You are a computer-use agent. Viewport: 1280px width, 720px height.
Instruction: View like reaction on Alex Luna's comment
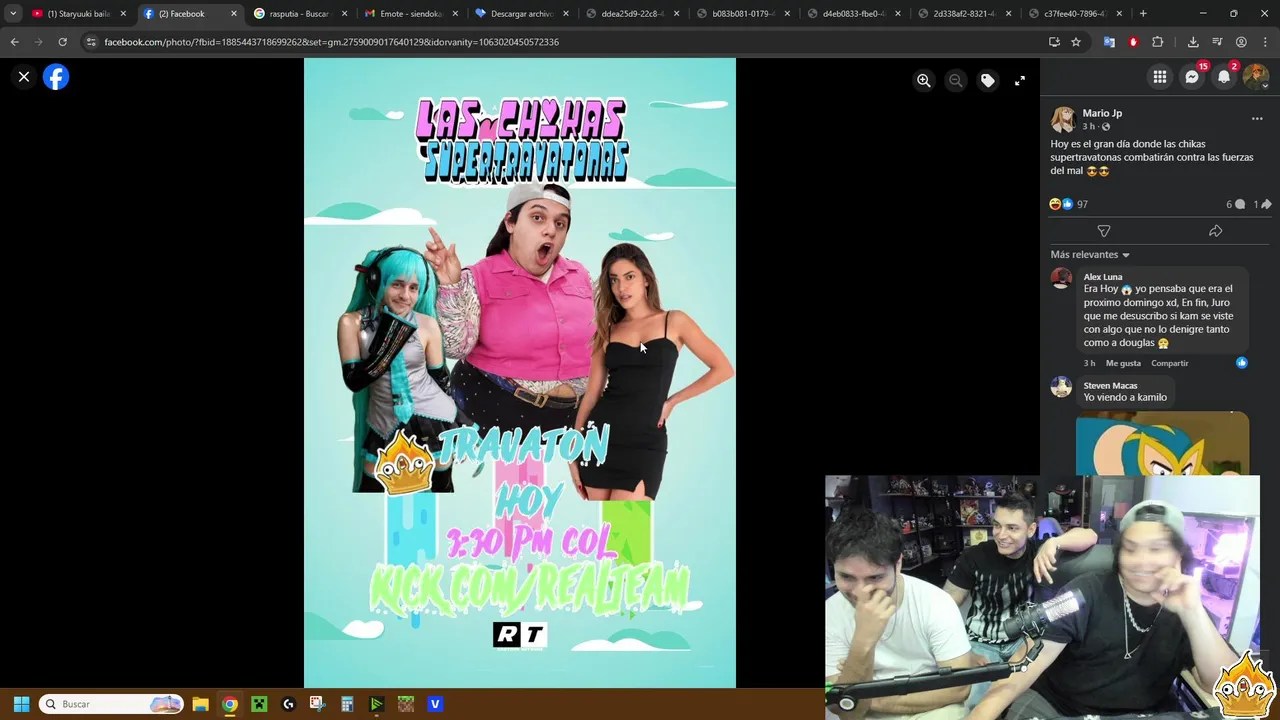tap(1241, 362)
